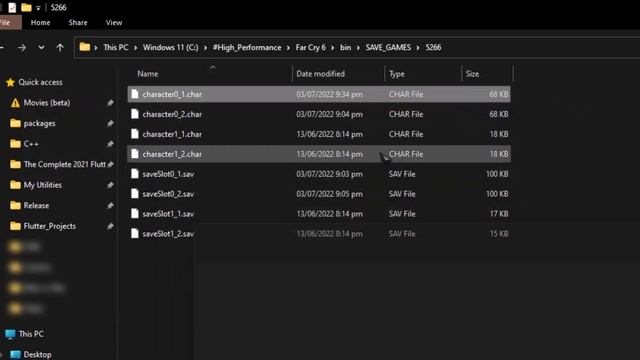Open Quick access in navigation pane
Image resolution: width=640 pixels, height=360 pixels.
point(40,82)
